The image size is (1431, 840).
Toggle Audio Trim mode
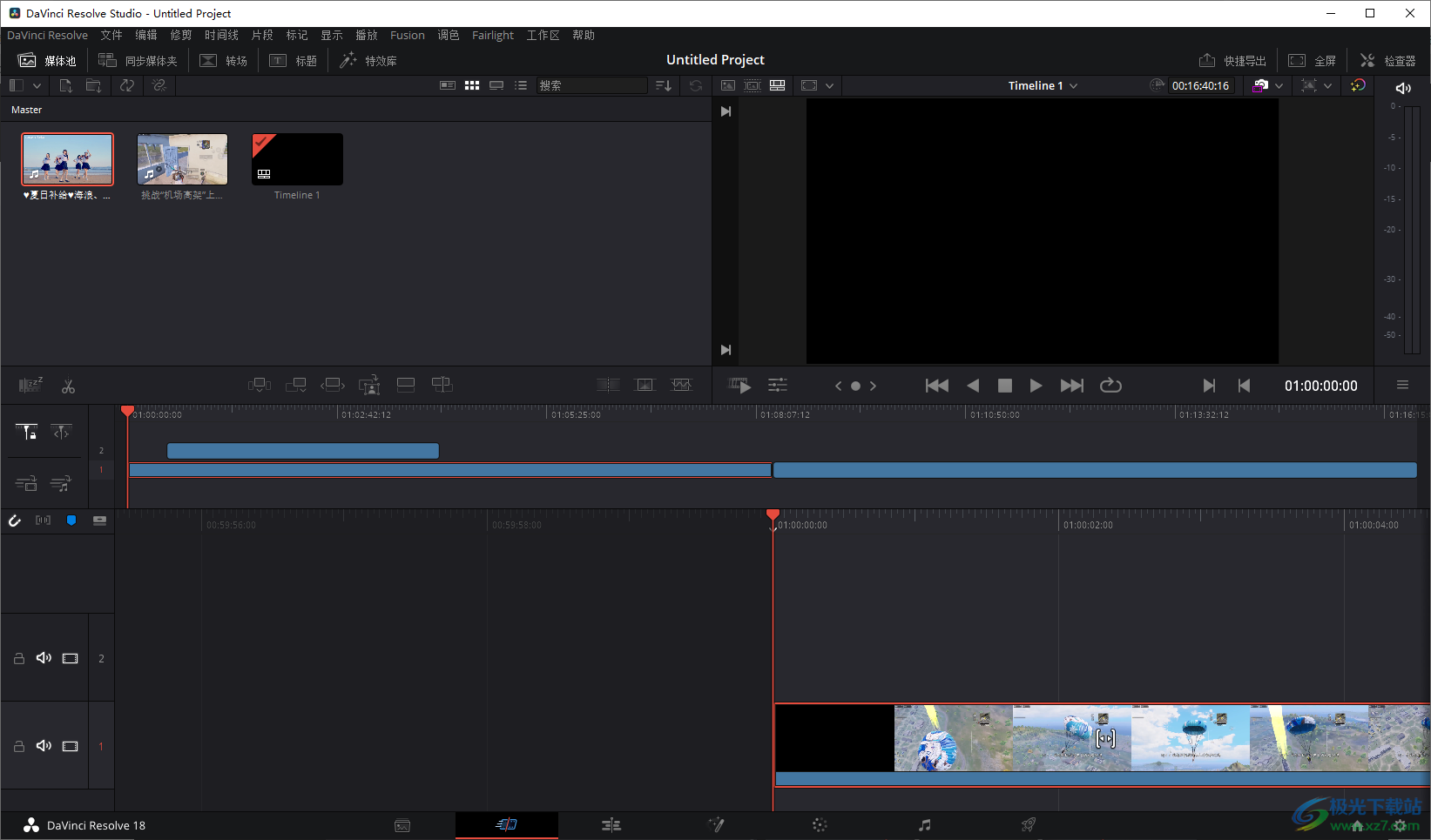pos(43,520)
